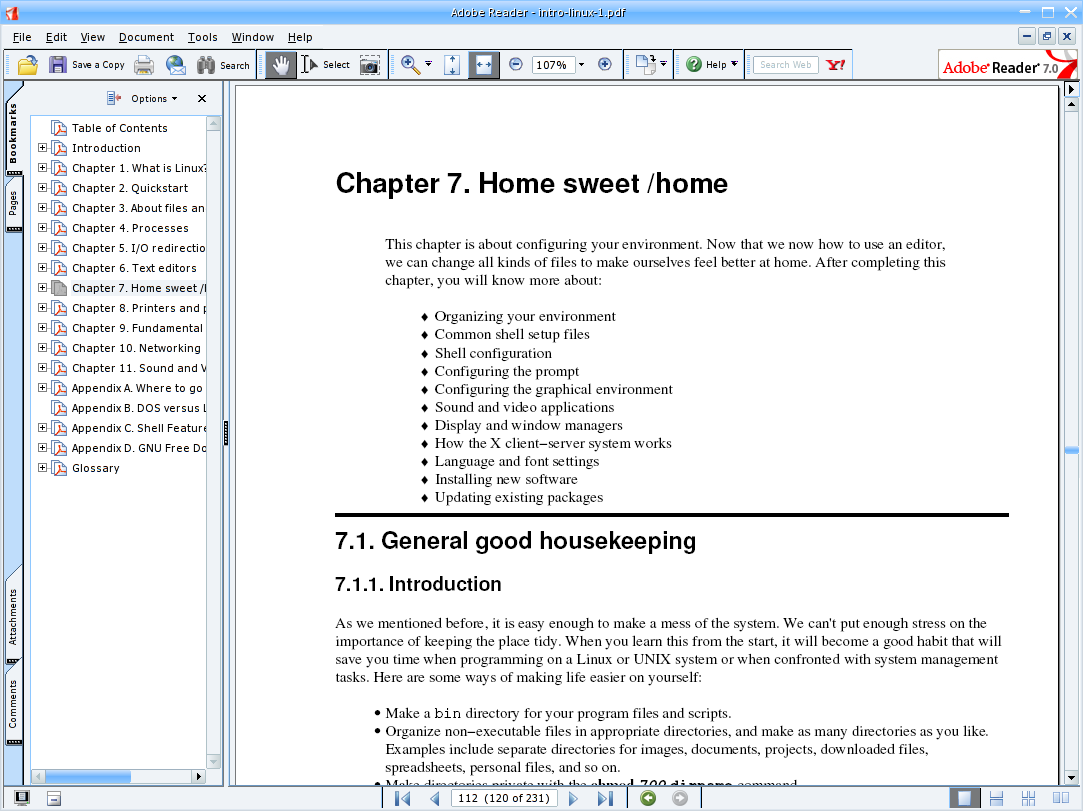Open the Window menu

[x=253, y=37]
